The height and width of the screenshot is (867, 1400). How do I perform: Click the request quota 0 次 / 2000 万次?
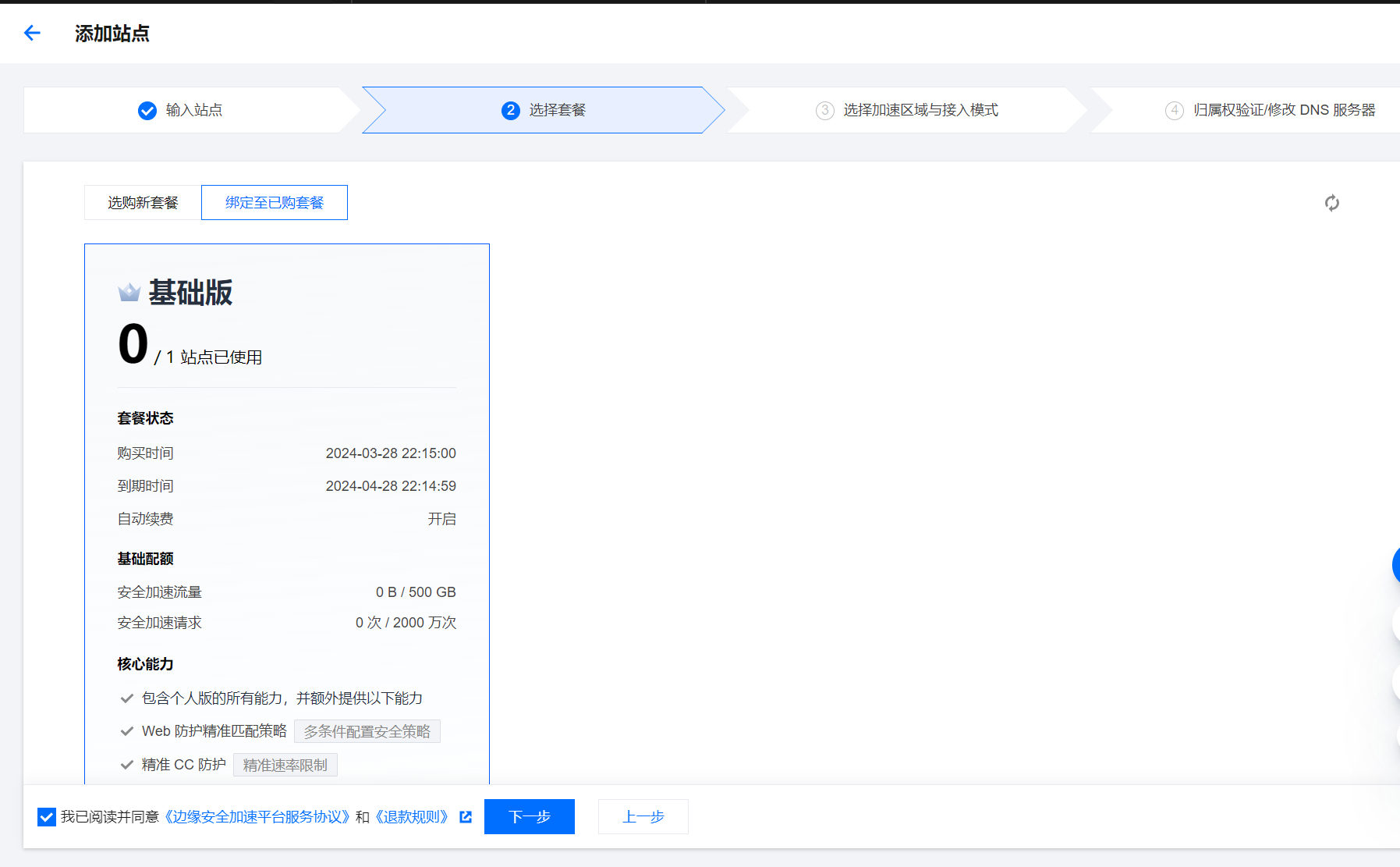click(406, 623)
